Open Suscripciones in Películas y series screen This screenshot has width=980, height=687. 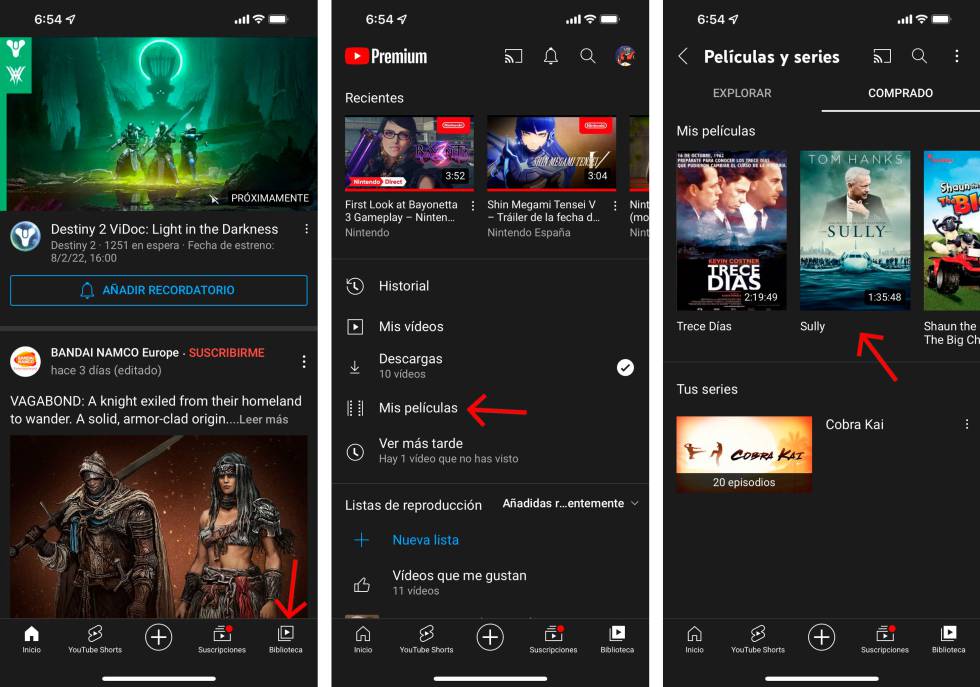pos(884,639)
